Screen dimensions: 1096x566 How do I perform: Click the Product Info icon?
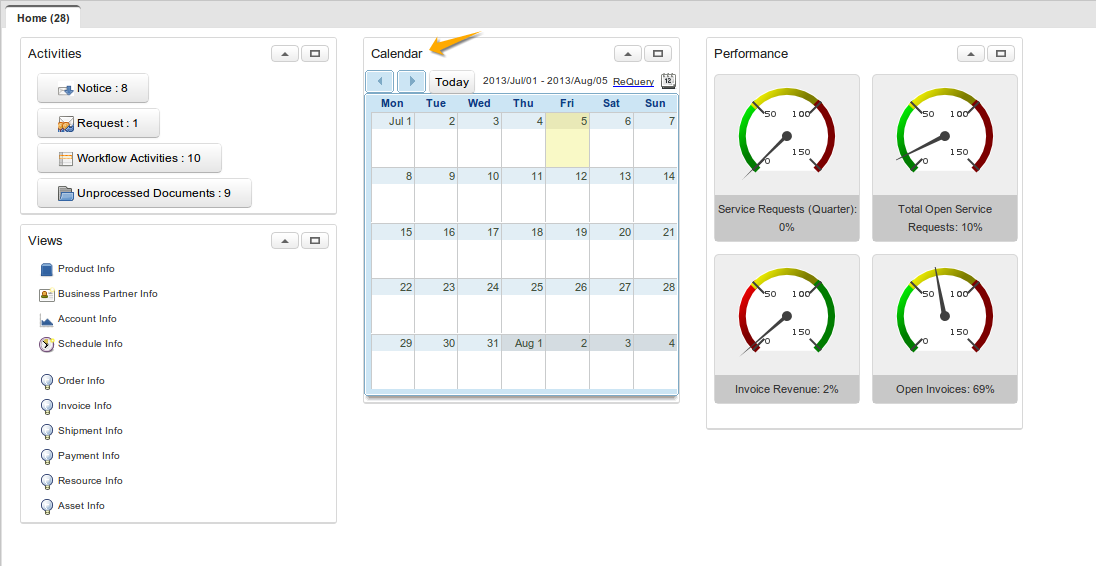(47, 269)
